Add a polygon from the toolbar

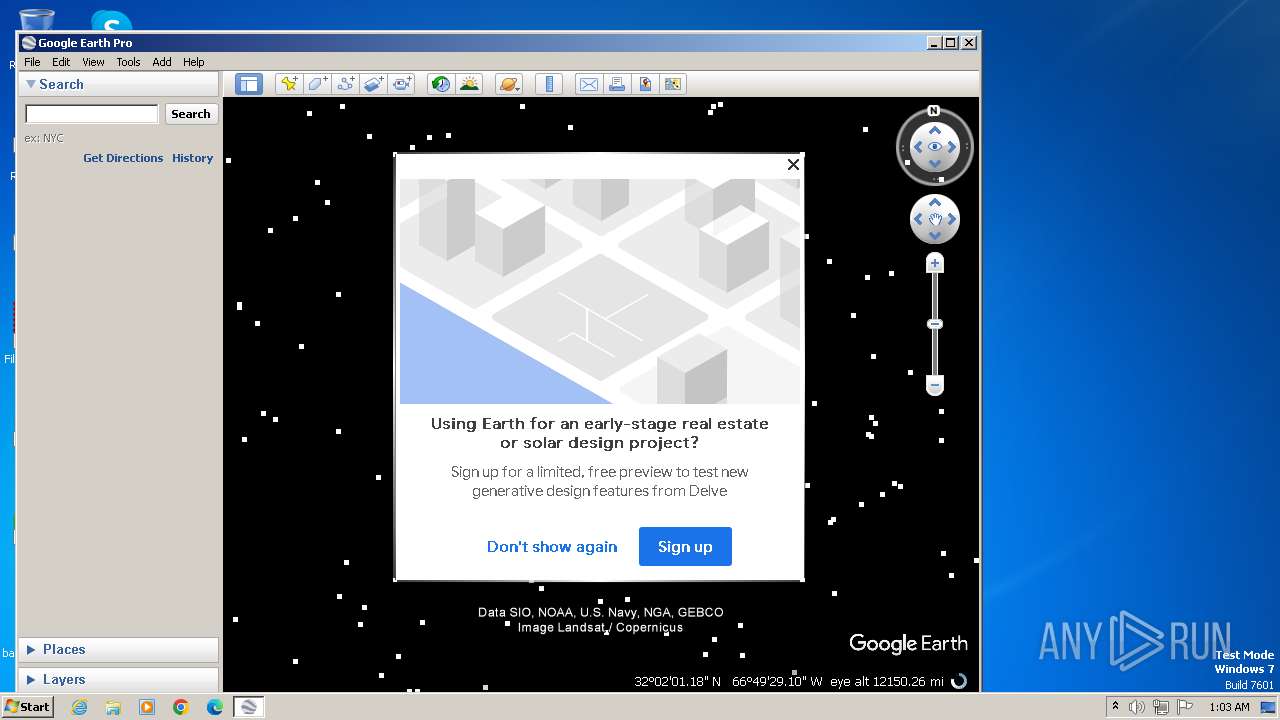click(x=317, y=84)
